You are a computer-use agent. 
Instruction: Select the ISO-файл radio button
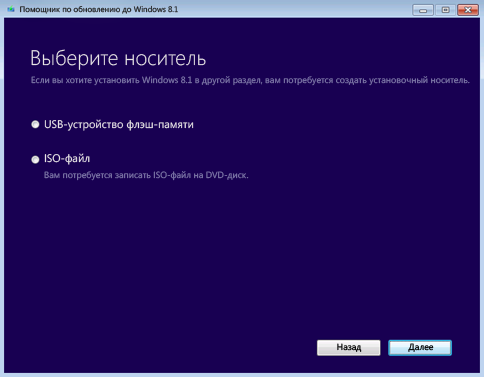tap(35, 160)
